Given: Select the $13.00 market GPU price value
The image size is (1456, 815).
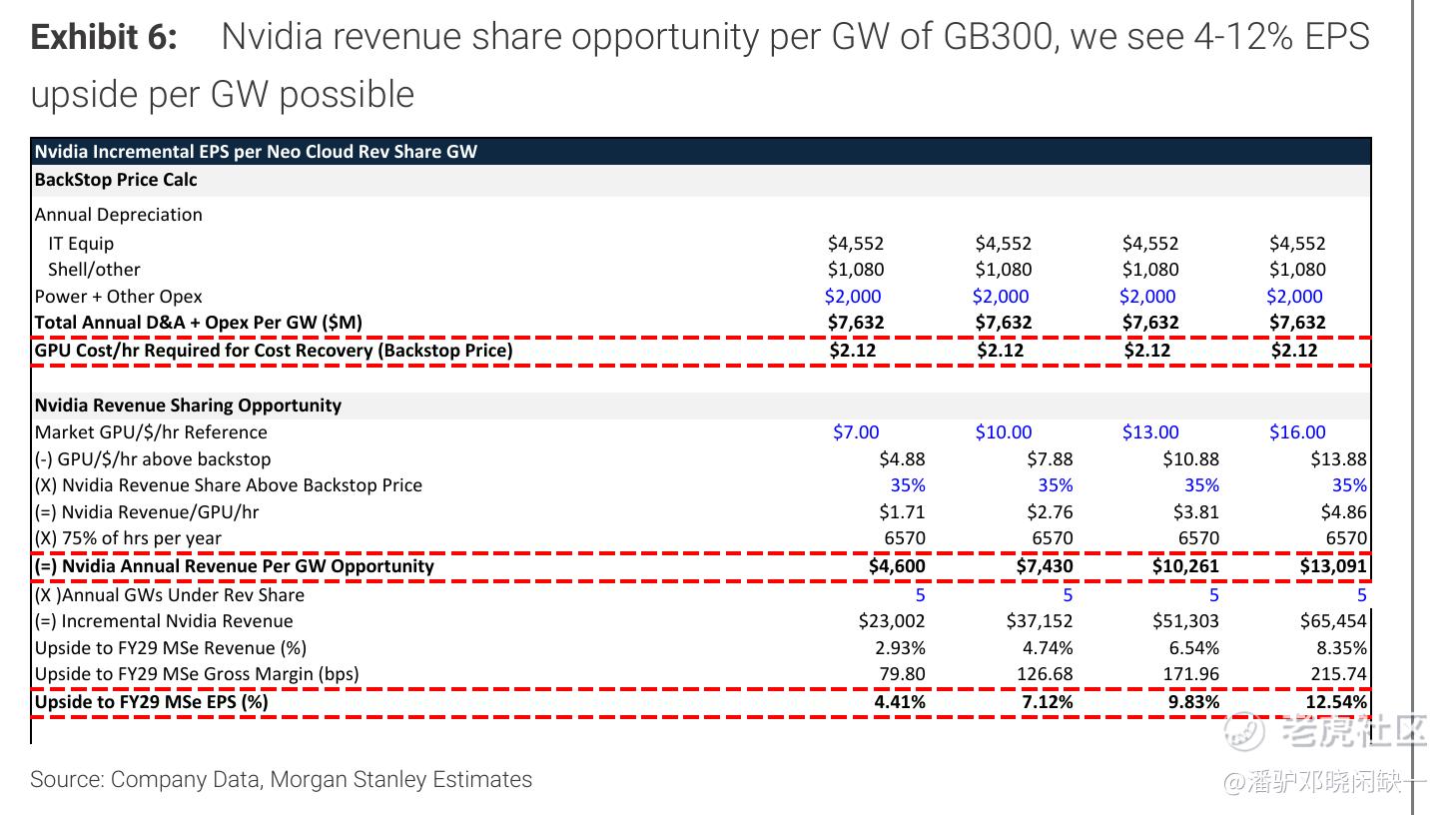Looking at the screenshot, I should 1150,432.
